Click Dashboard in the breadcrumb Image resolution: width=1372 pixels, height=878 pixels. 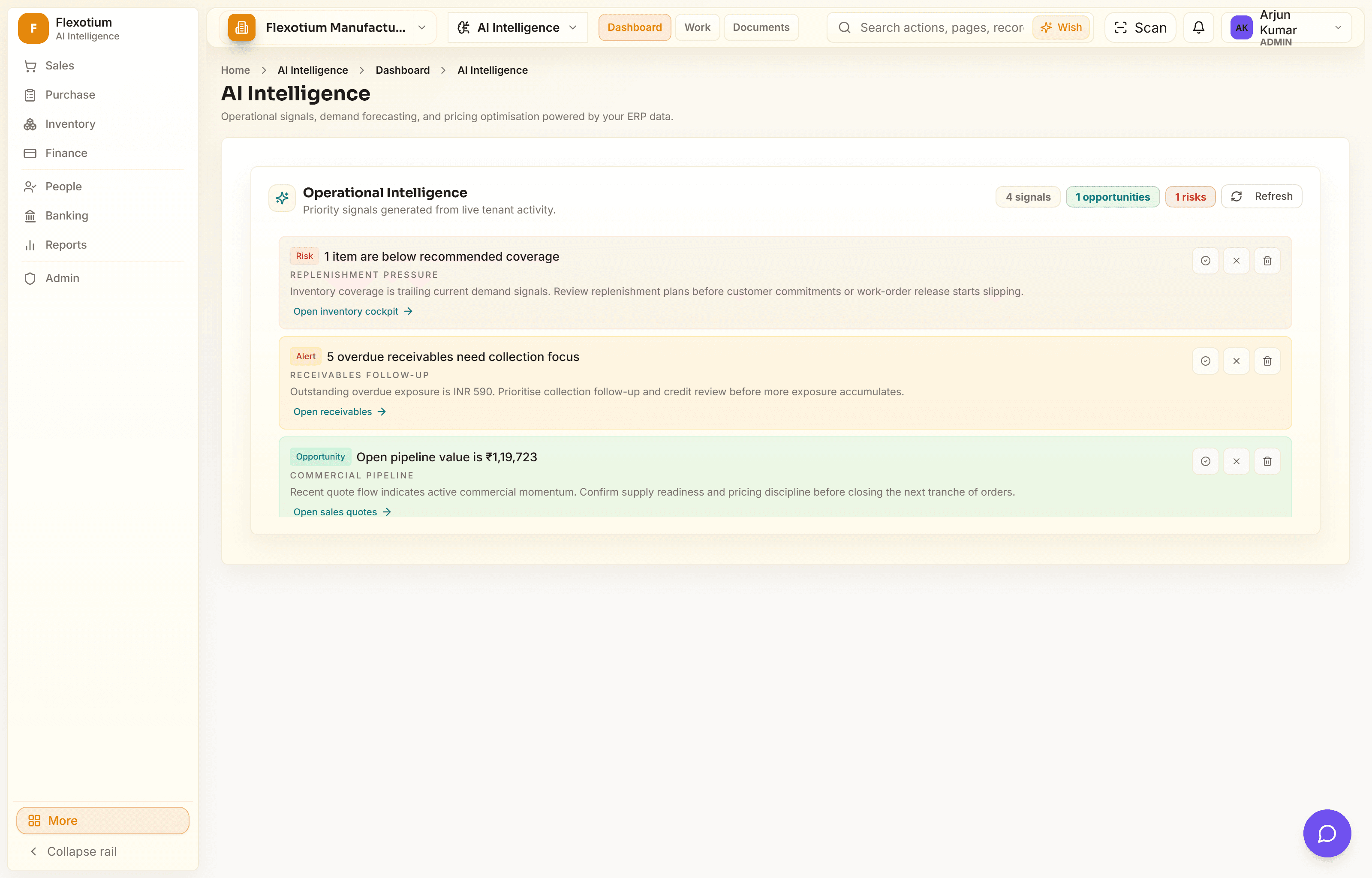point(403,70)
